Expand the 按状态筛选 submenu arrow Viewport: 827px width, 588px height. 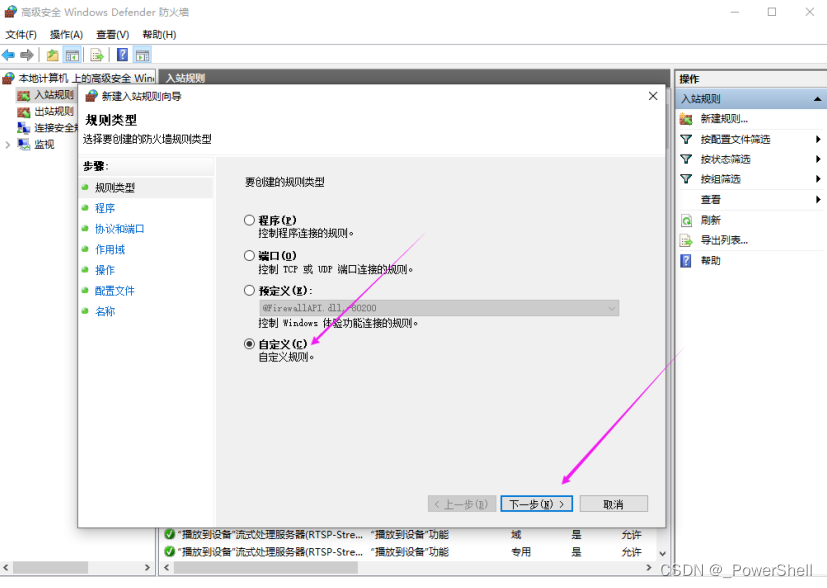point(818,159)
